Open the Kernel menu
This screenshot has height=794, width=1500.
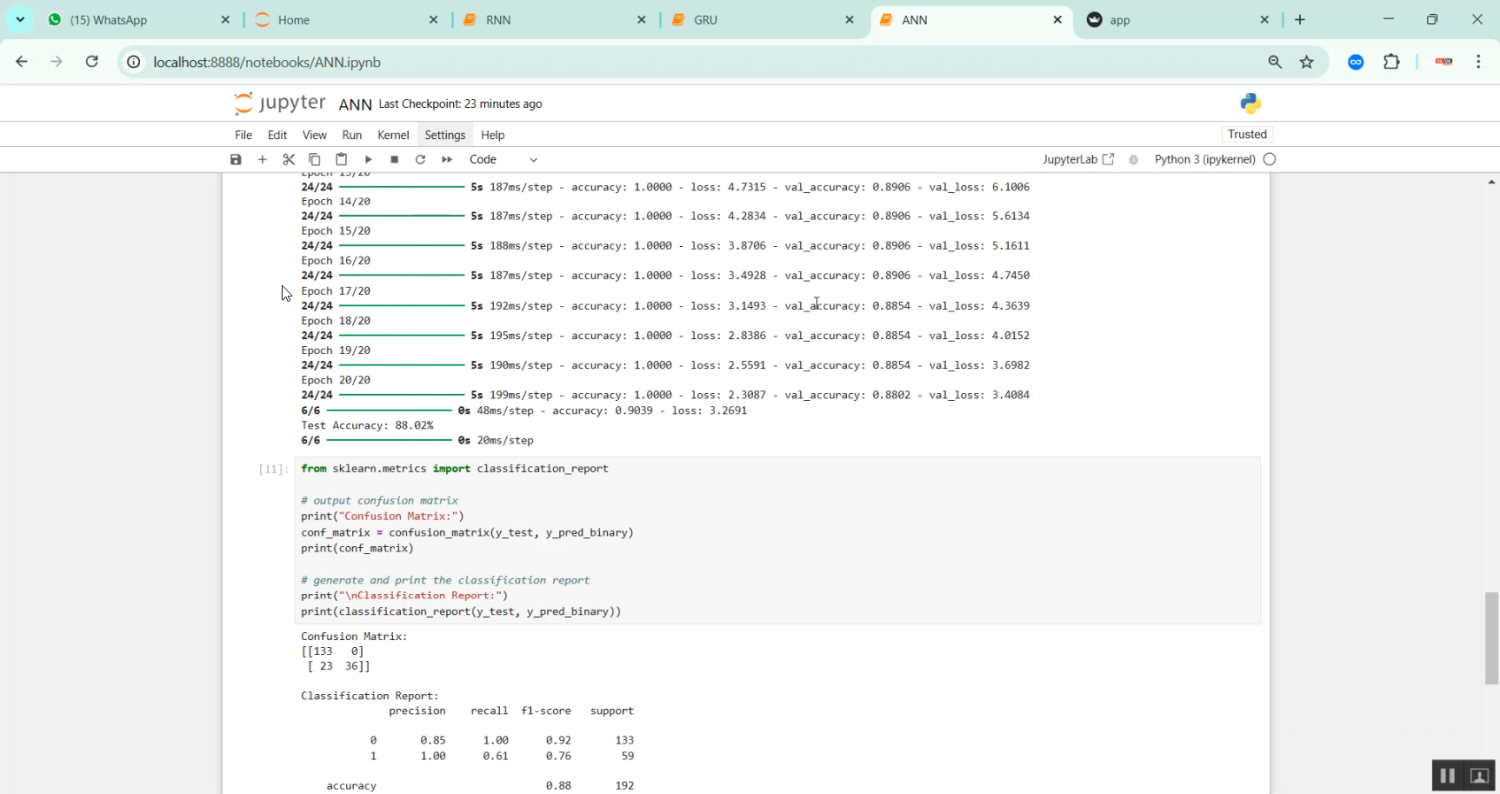393,134
